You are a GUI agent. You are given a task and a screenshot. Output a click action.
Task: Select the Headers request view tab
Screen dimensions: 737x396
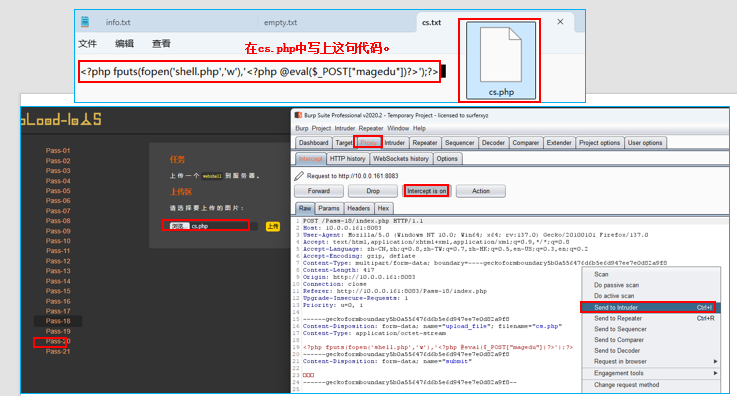pyautogui.click(x=359, y=208)
